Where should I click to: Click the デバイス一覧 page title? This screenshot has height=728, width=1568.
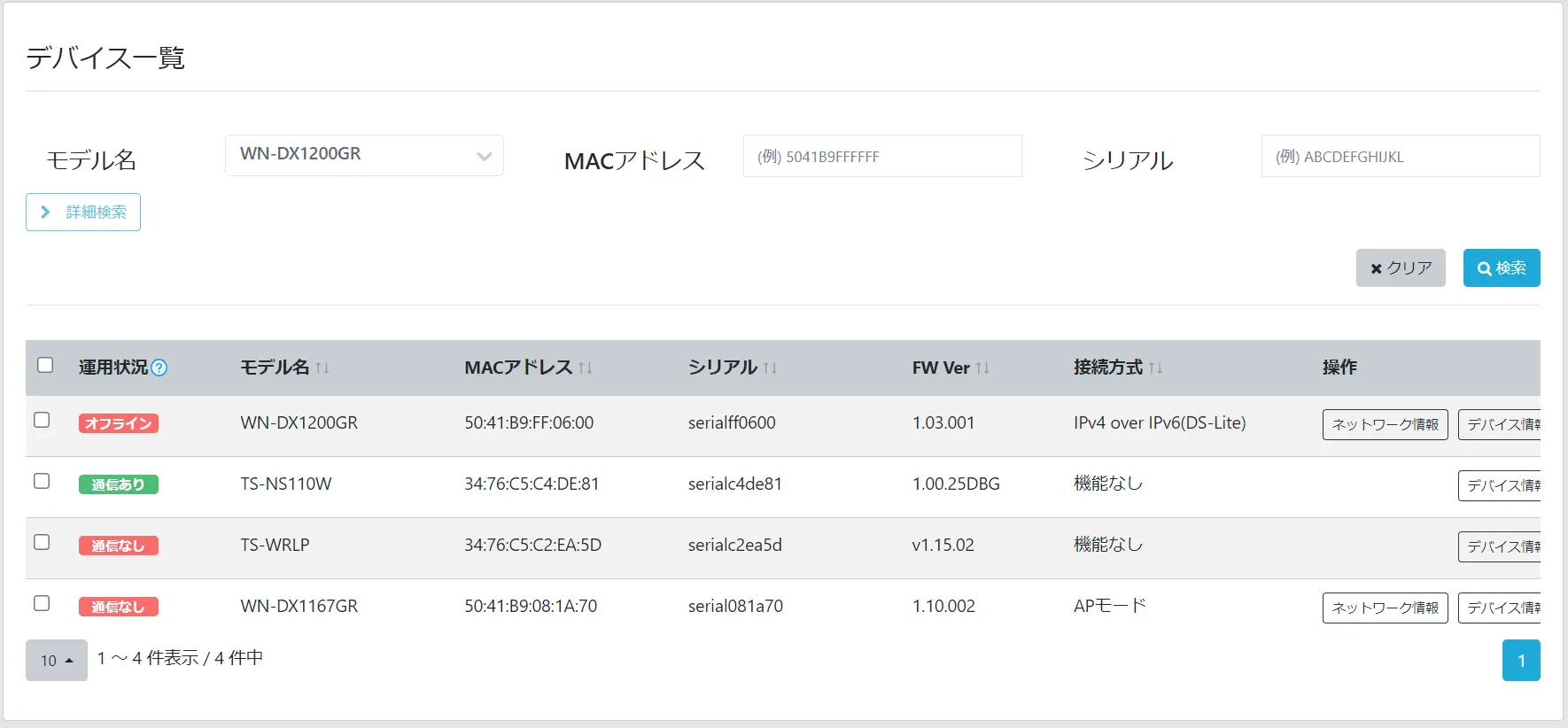coord(105,58)
